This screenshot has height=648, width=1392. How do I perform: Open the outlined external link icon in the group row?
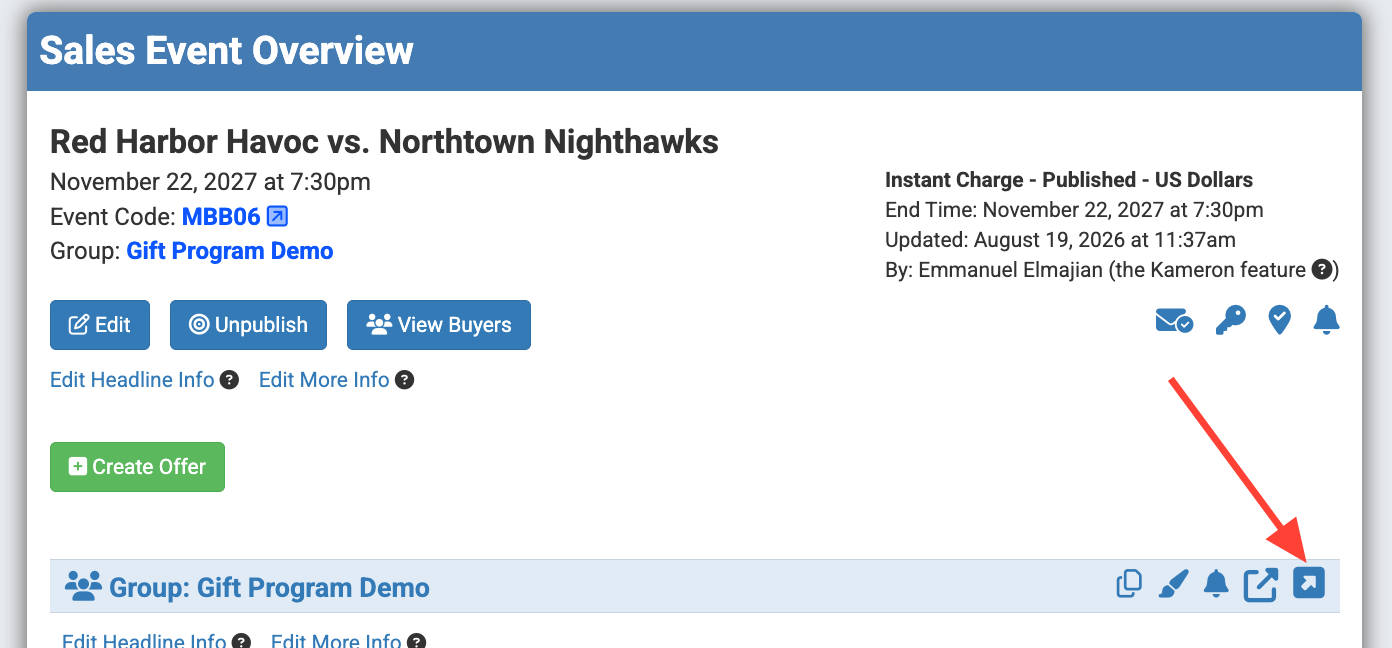[x=1261, y=585]
